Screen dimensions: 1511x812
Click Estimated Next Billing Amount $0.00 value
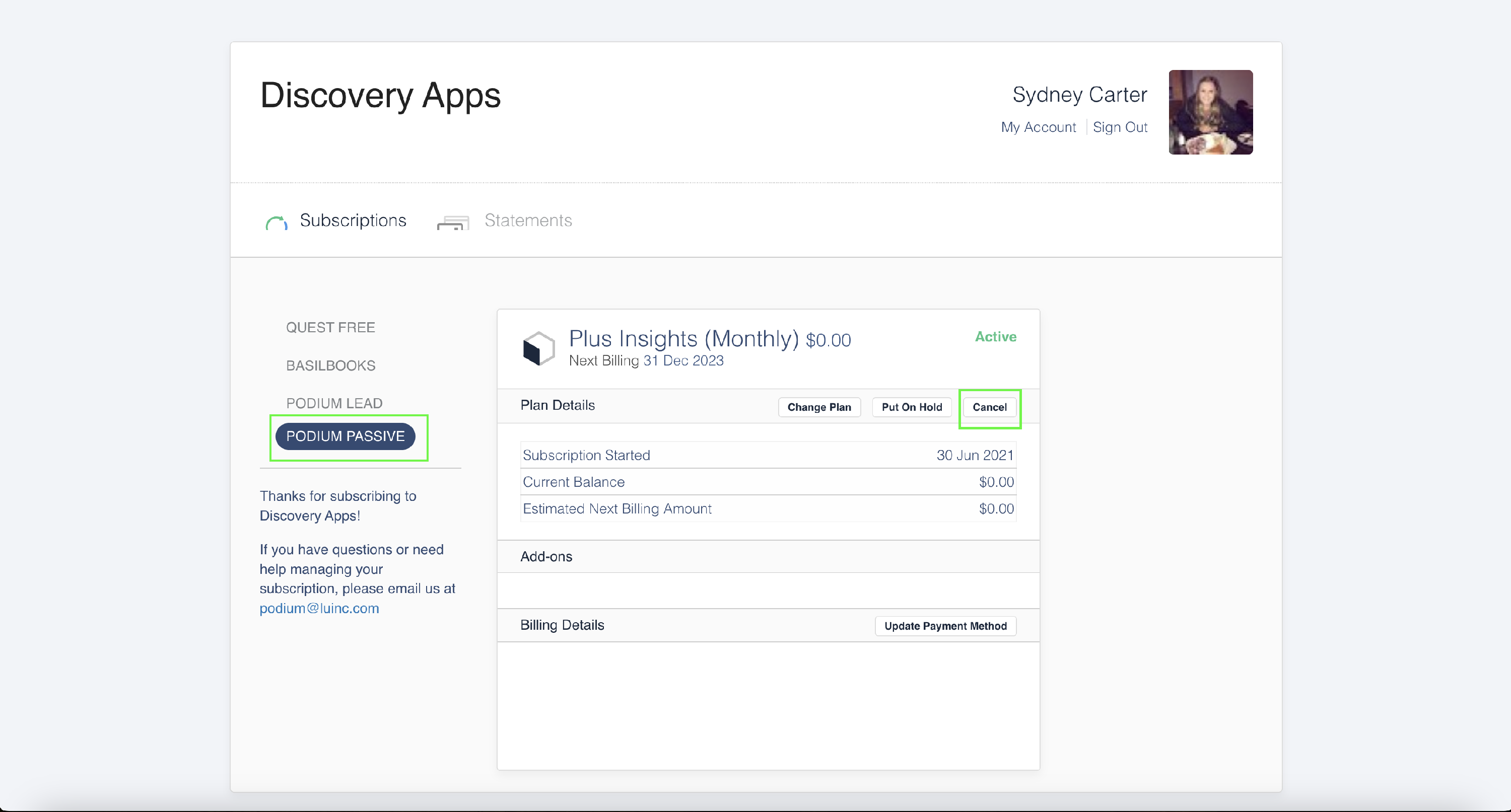click(x=996, y=509)
